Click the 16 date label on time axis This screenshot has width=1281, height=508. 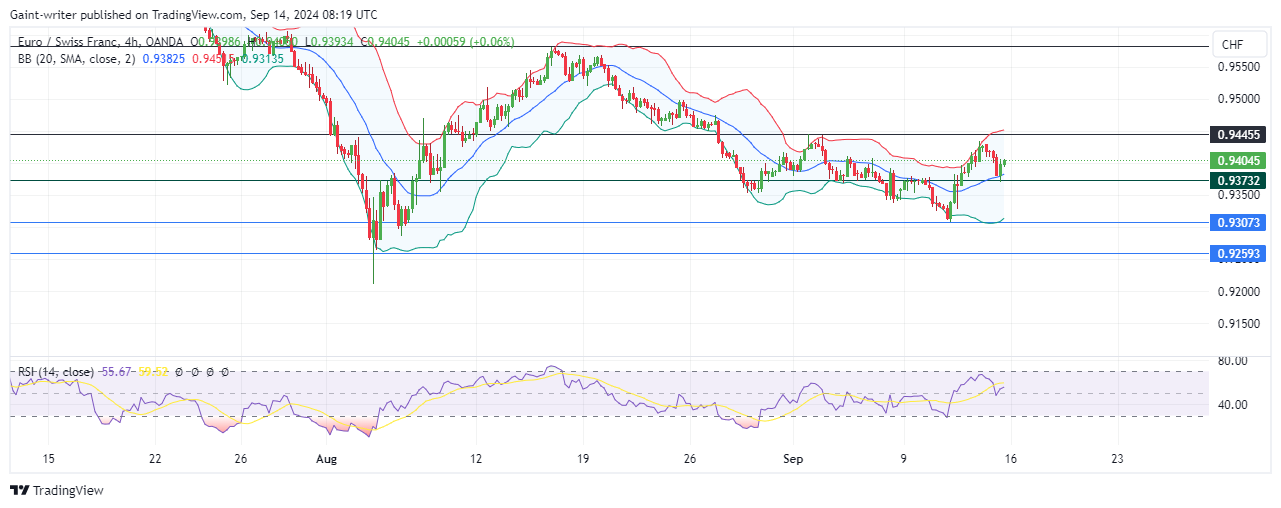(1010, 459)
